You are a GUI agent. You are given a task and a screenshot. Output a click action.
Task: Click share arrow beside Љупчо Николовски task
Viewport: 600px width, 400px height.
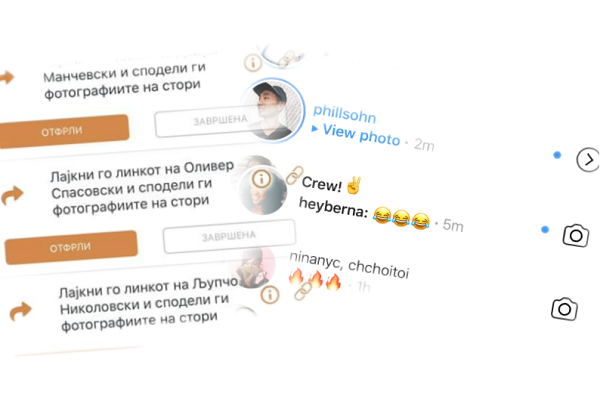[20, 310]
